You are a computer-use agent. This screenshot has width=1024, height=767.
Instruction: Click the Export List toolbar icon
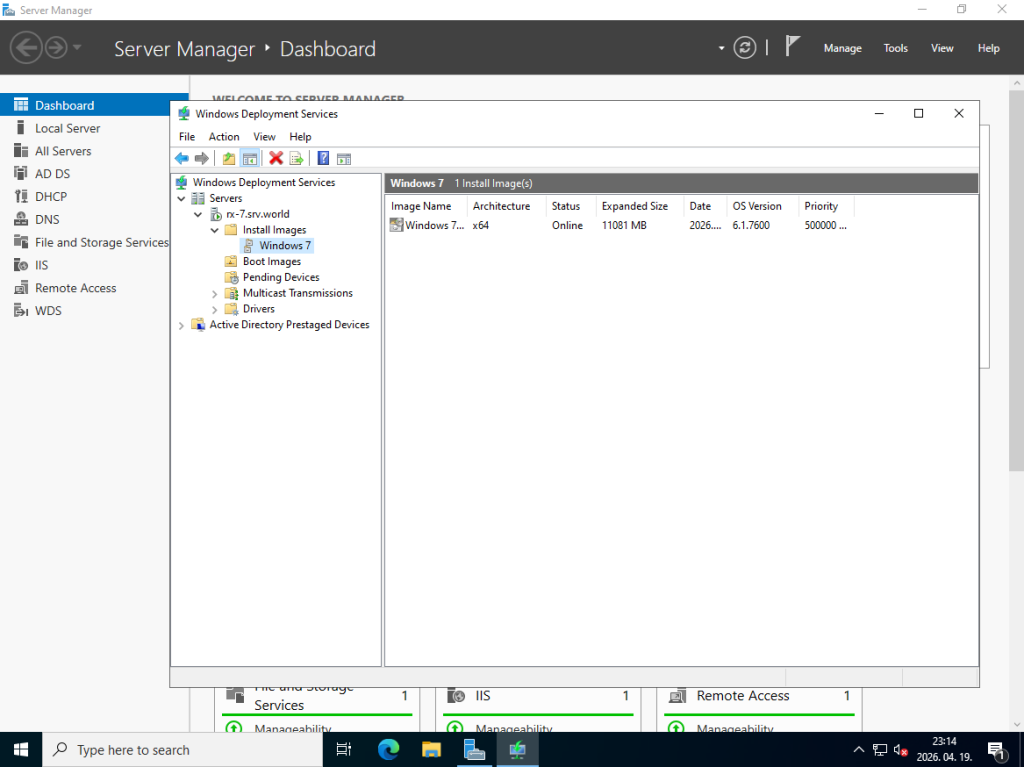296,158
